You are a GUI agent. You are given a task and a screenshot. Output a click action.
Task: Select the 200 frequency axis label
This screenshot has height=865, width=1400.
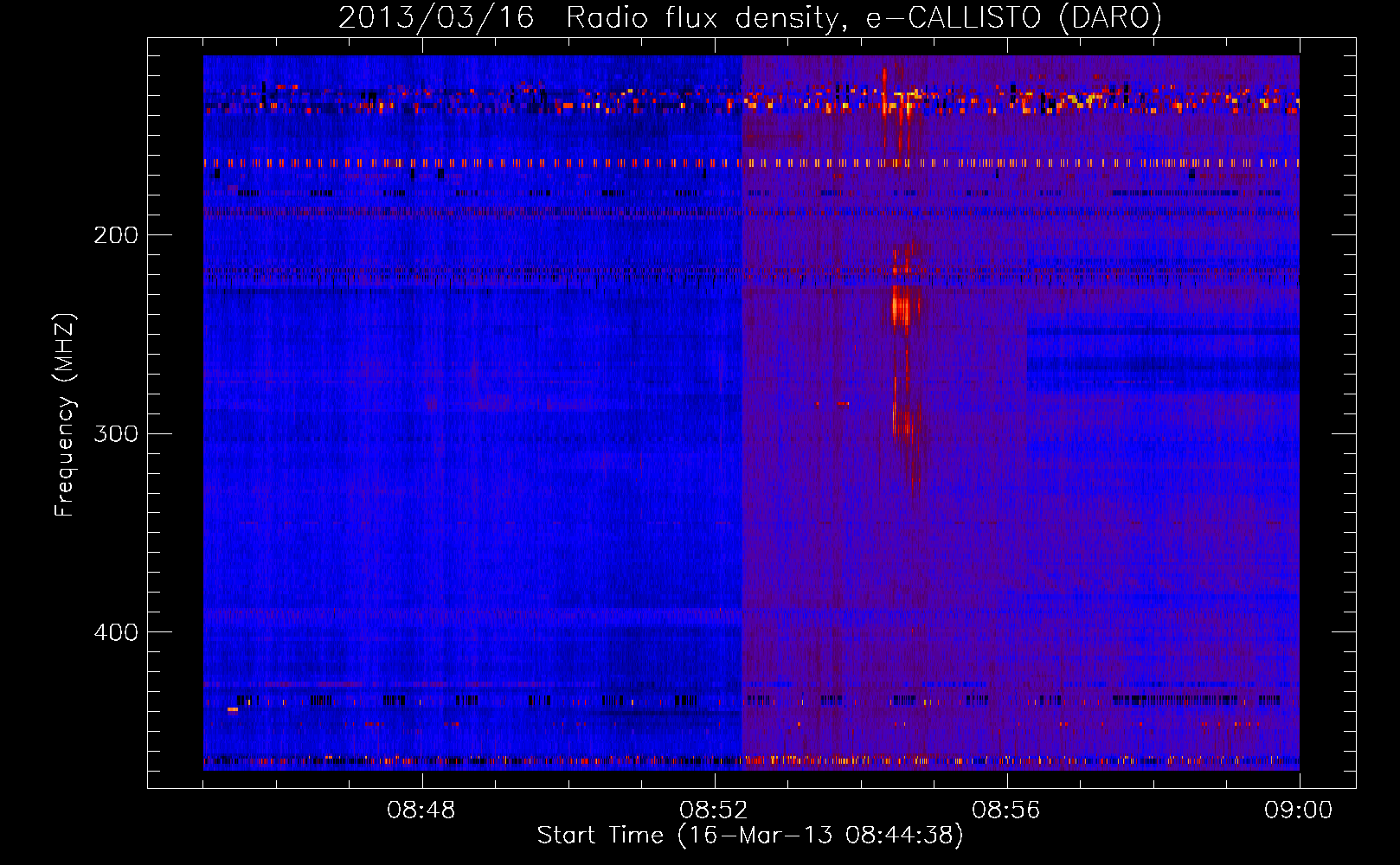[116, 235]
